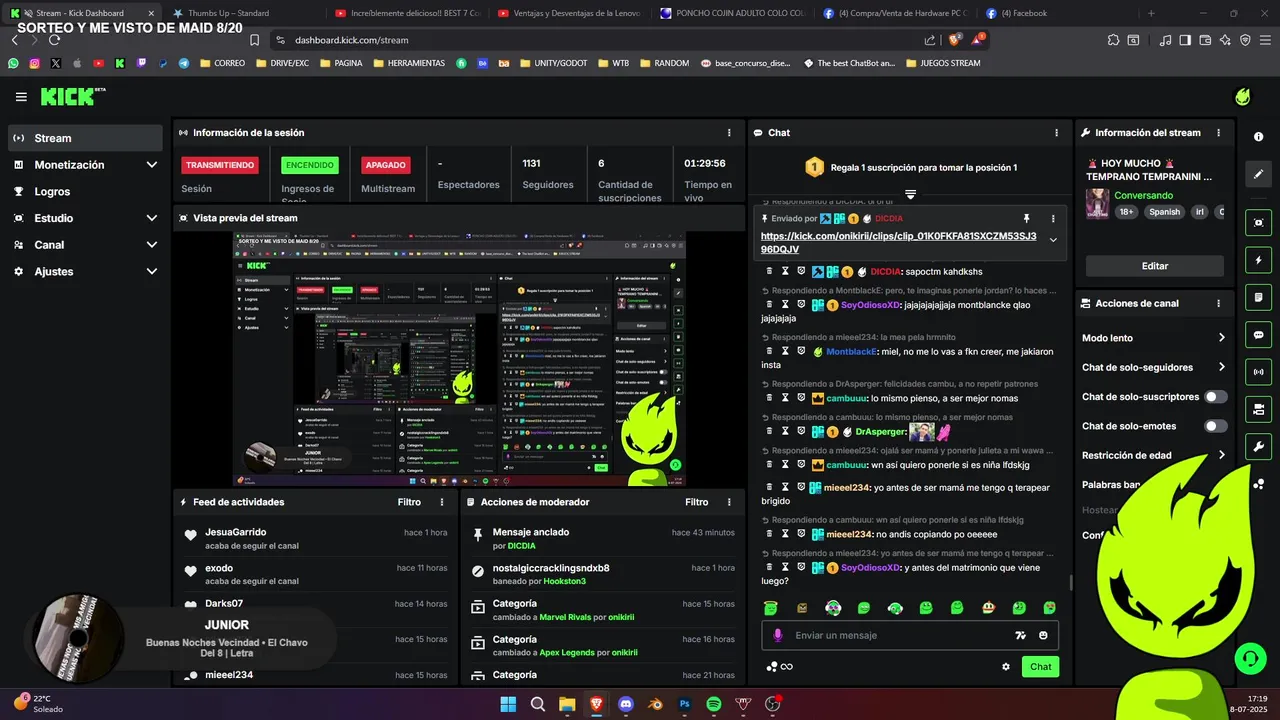The width and height of the screenshot is (1280, 720).
Task: Toggle Chat de solo-suscriptores switch
Action: tap(1215, 397)
